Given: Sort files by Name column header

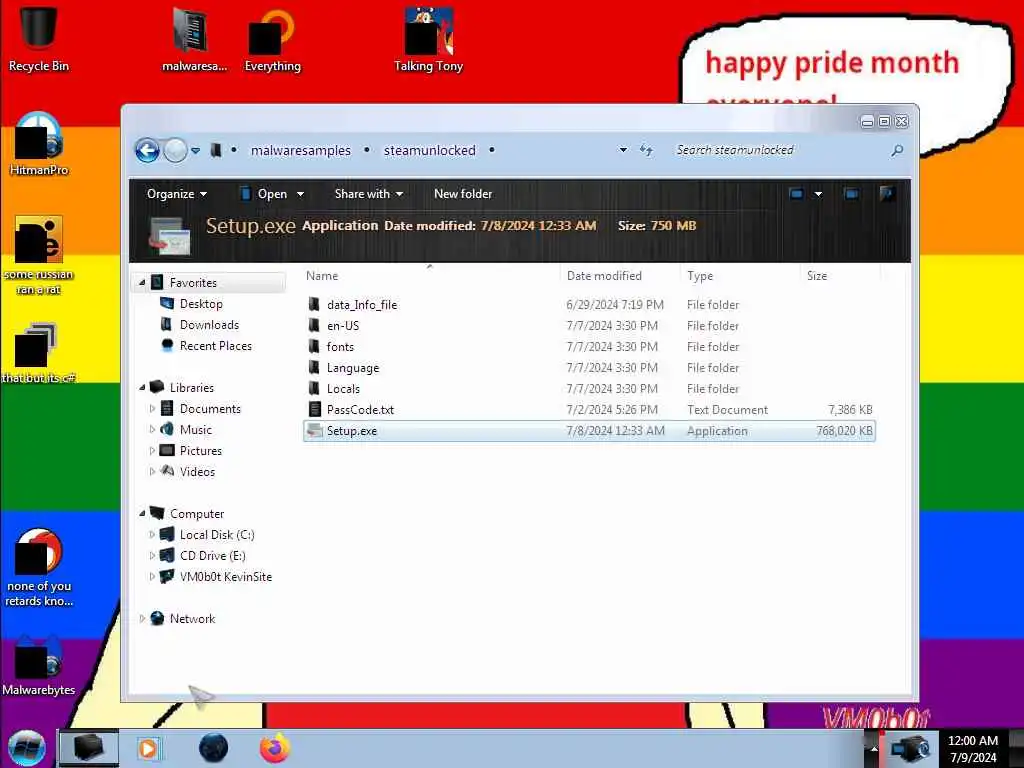Looking at the screenshot, I should point(431,276).
